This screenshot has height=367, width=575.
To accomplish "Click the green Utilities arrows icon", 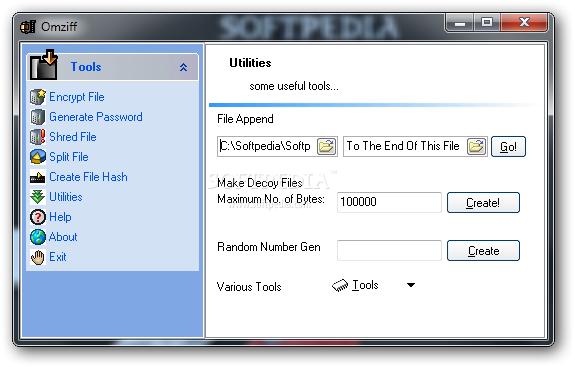I will click(38, 197).
